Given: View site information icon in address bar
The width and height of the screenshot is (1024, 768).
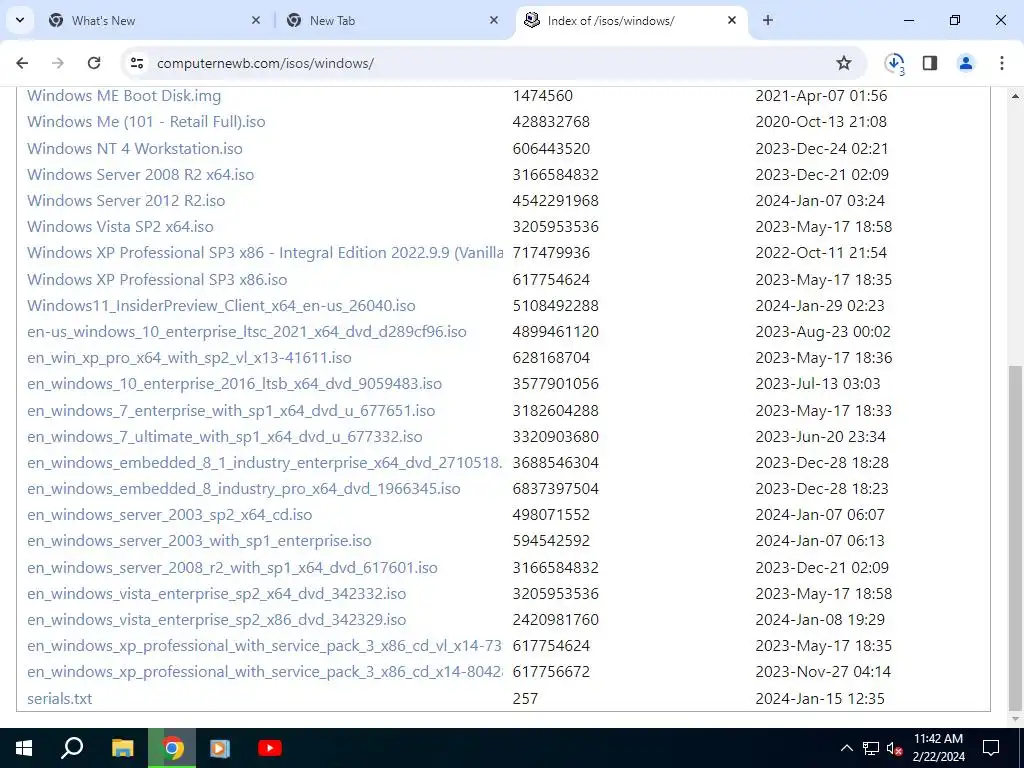Looking at the screenshot, I should tap(137, 63).
